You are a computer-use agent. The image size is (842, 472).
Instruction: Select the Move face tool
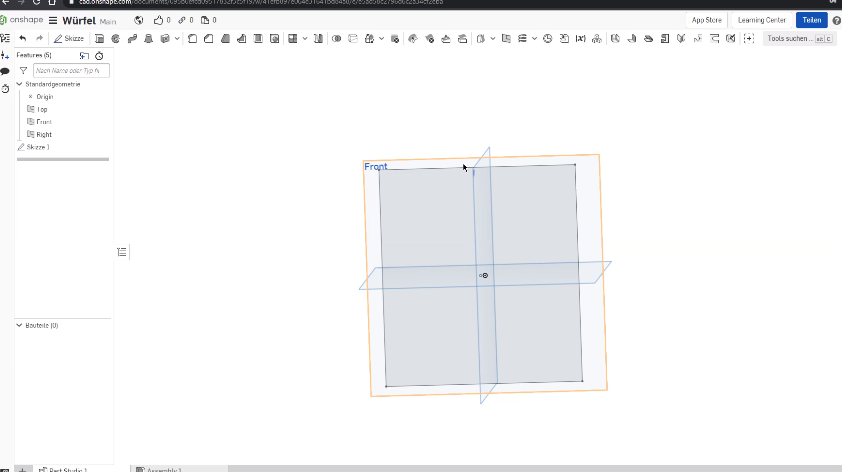coord(446,38)
